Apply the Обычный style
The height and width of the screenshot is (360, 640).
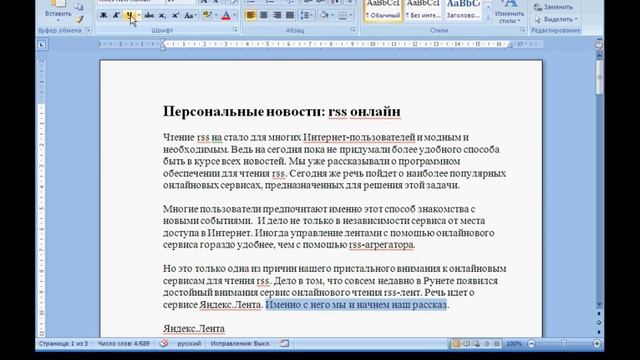tap(382, 11)
